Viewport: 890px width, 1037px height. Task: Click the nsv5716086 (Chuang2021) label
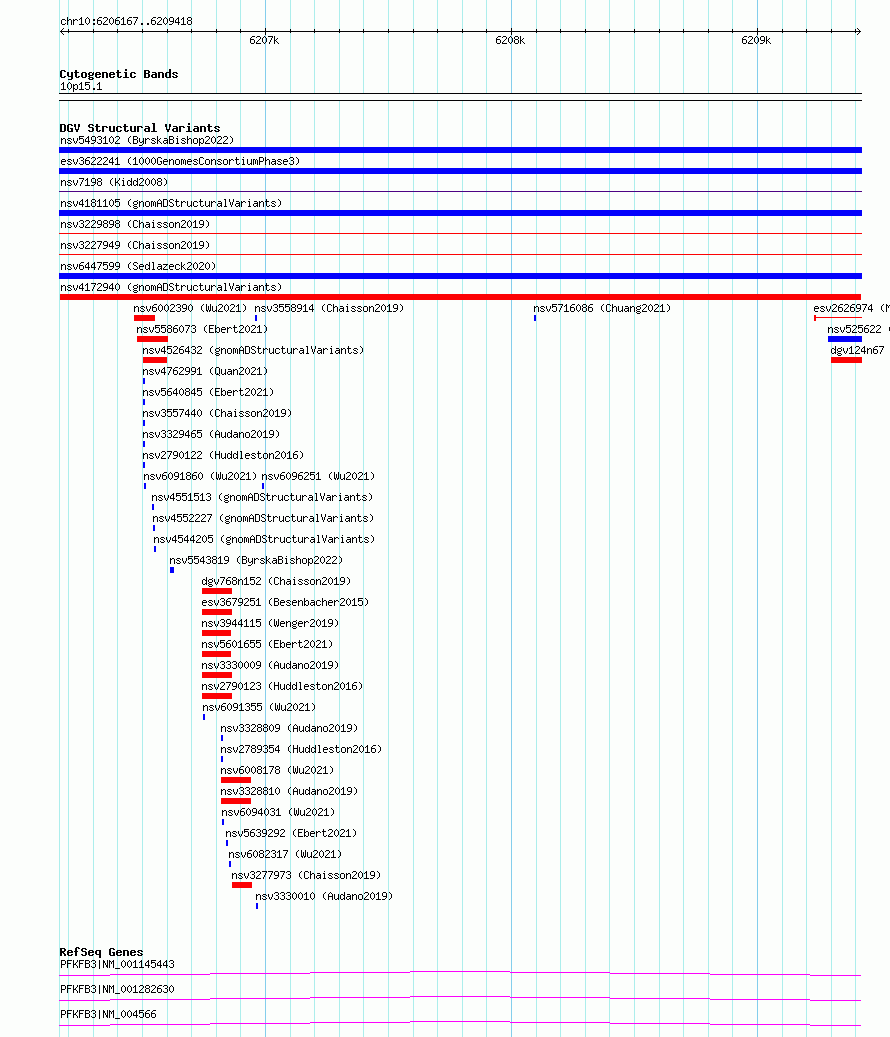(602, 308)
